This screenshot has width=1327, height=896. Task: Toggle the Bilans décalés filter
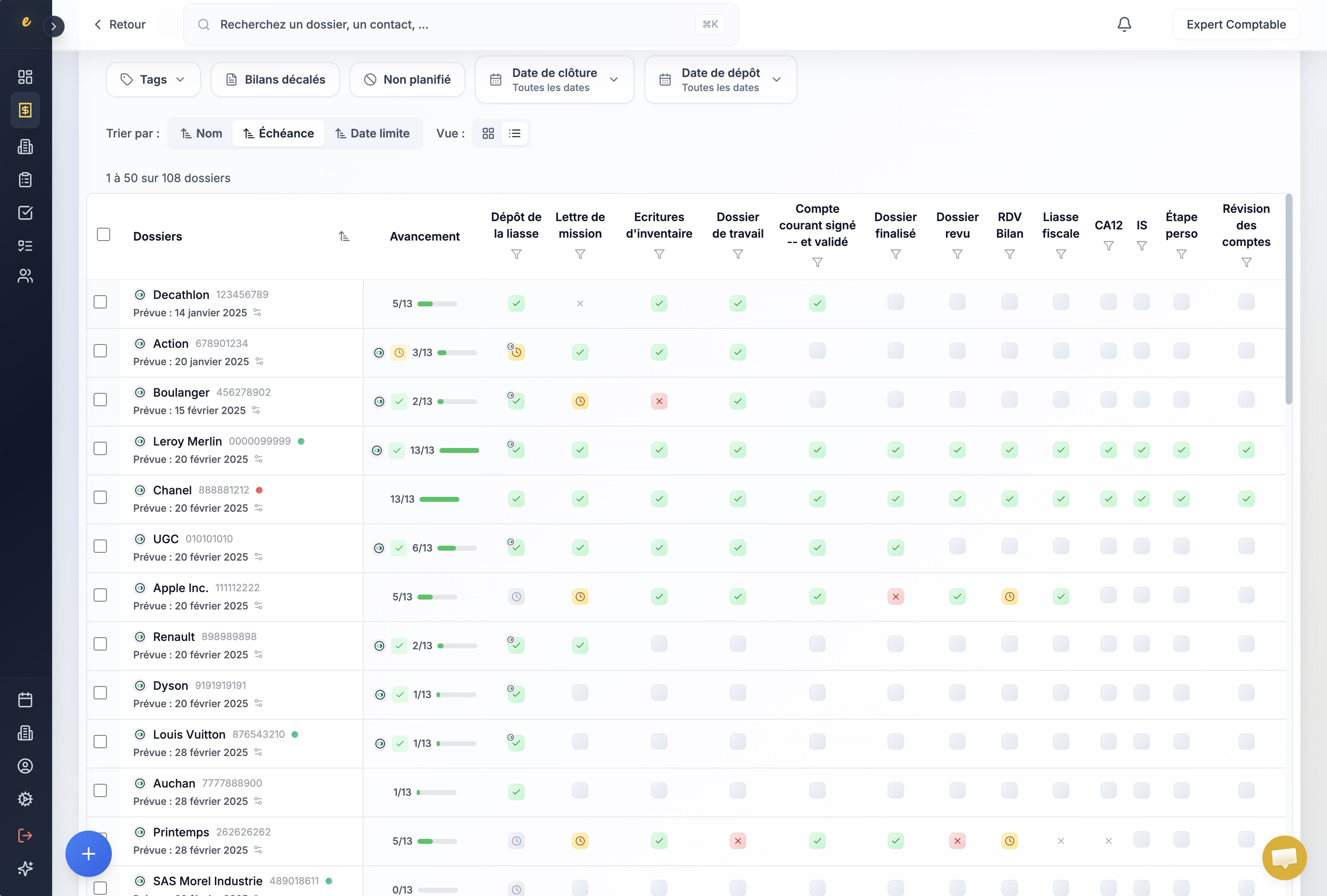coord(275,80)
